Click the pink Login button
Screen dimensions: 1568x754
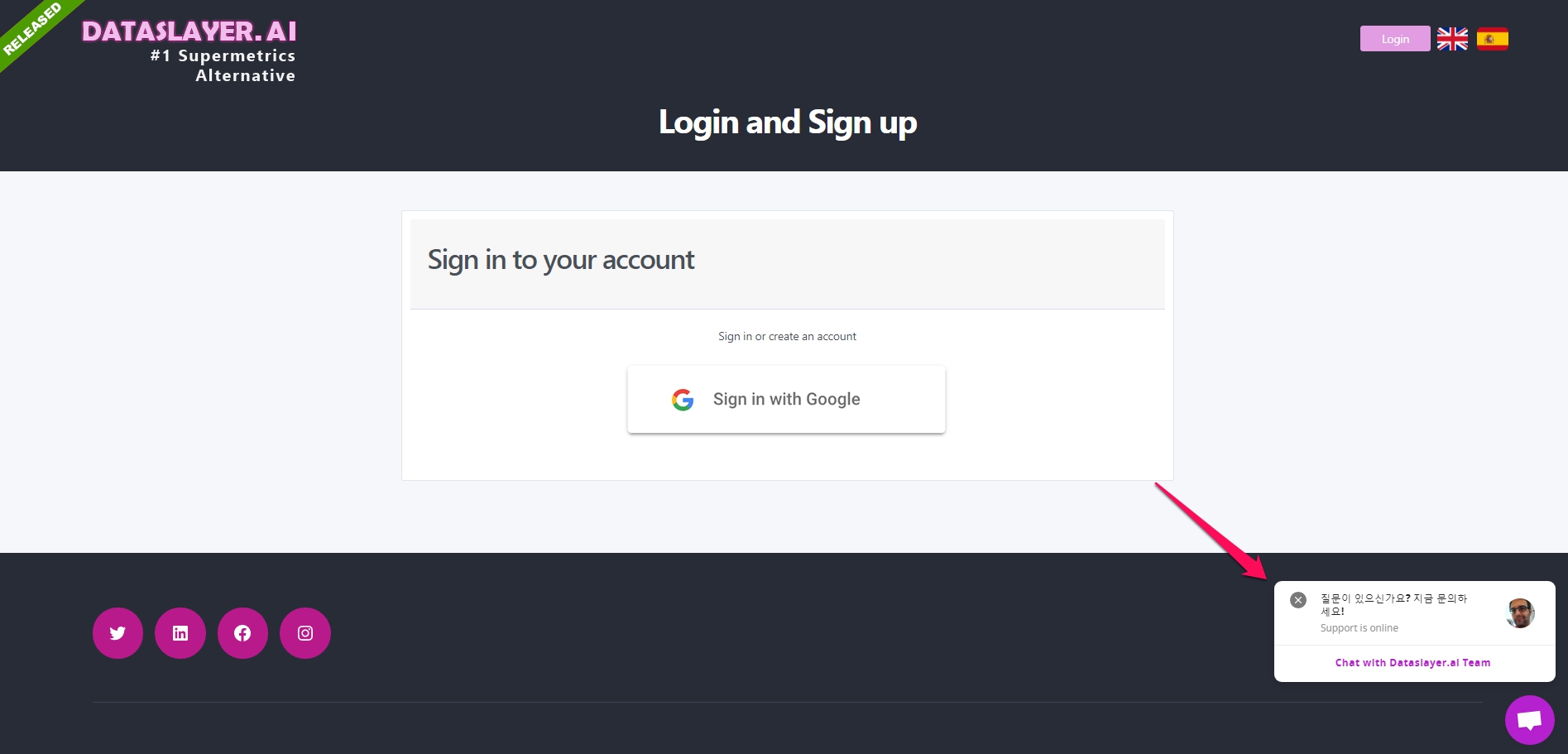[x=1394, y=39]
